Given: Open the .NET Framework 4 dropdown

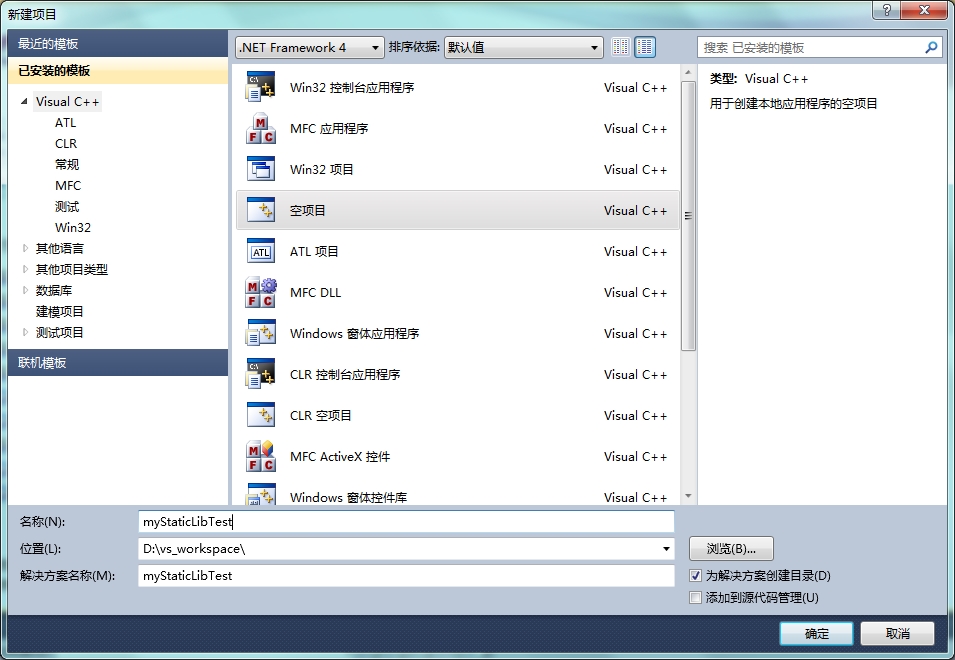Looking at the screenshot, I should [310, 47].
